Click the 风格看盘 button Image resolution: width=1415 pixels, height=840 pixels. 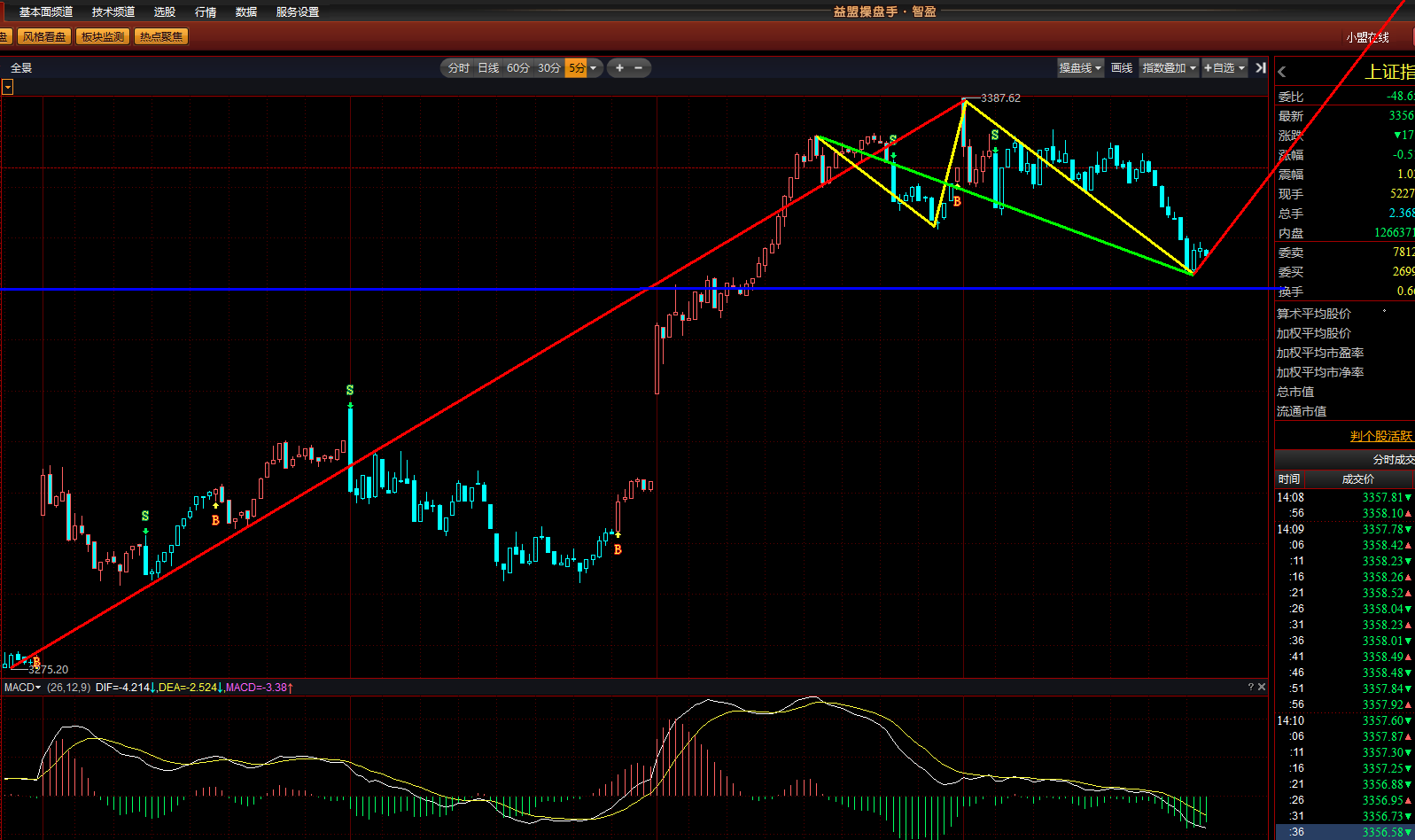pos(44,36)
